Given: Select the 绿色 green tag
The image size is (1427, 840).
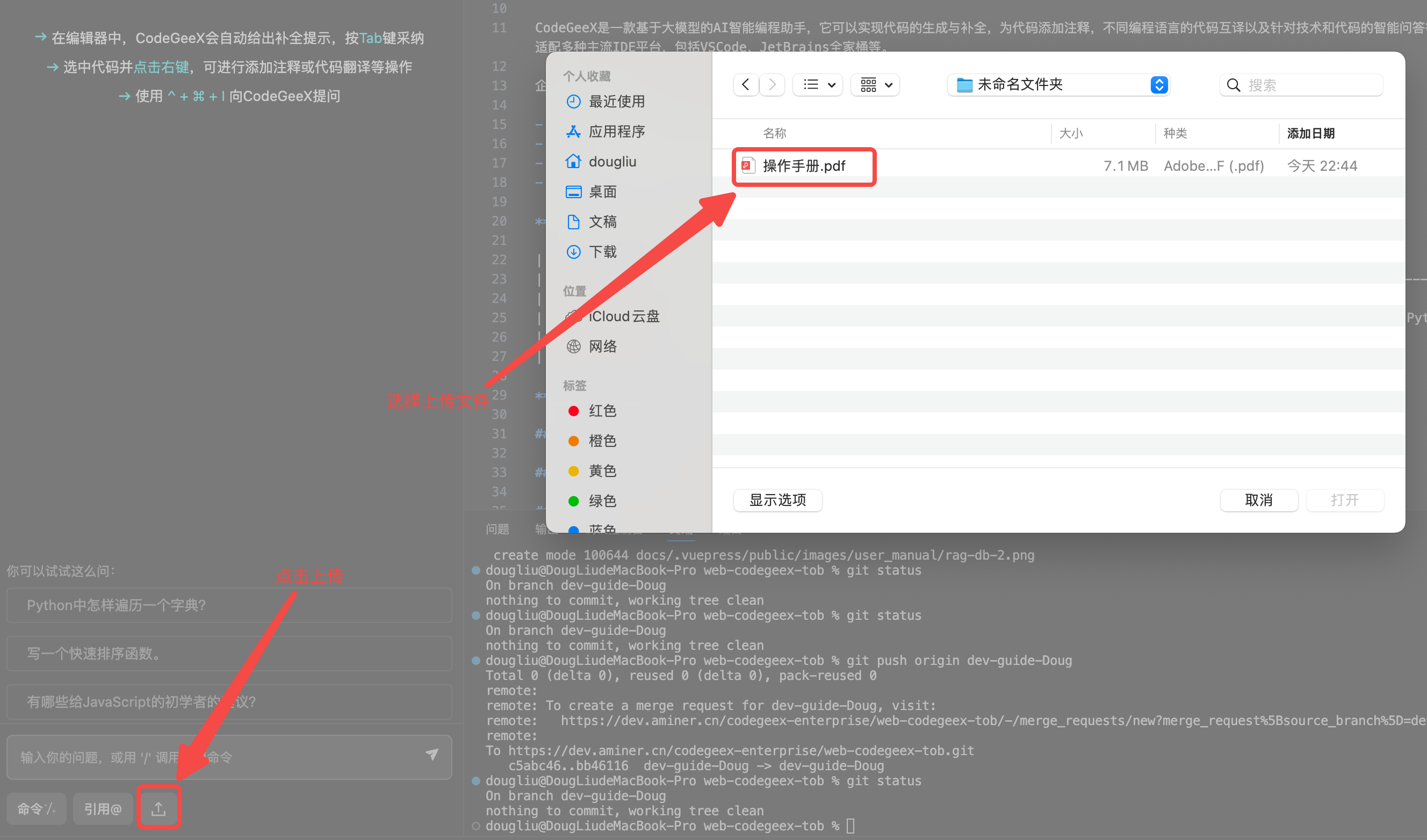Looking at the screenshot, I should coord(592,501).
